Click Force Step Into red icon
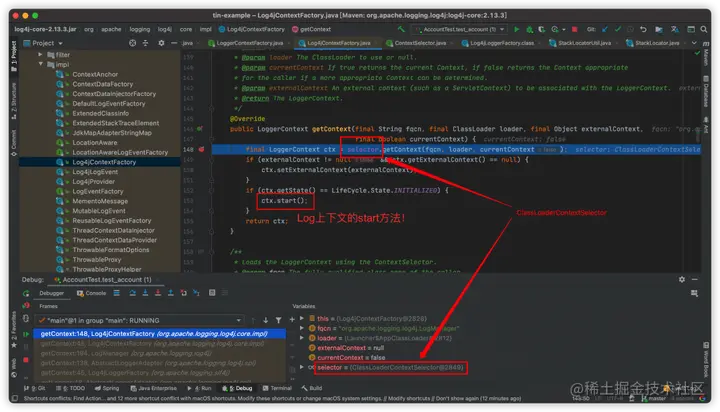Viewport: 720px width, 412px height. 158,293
